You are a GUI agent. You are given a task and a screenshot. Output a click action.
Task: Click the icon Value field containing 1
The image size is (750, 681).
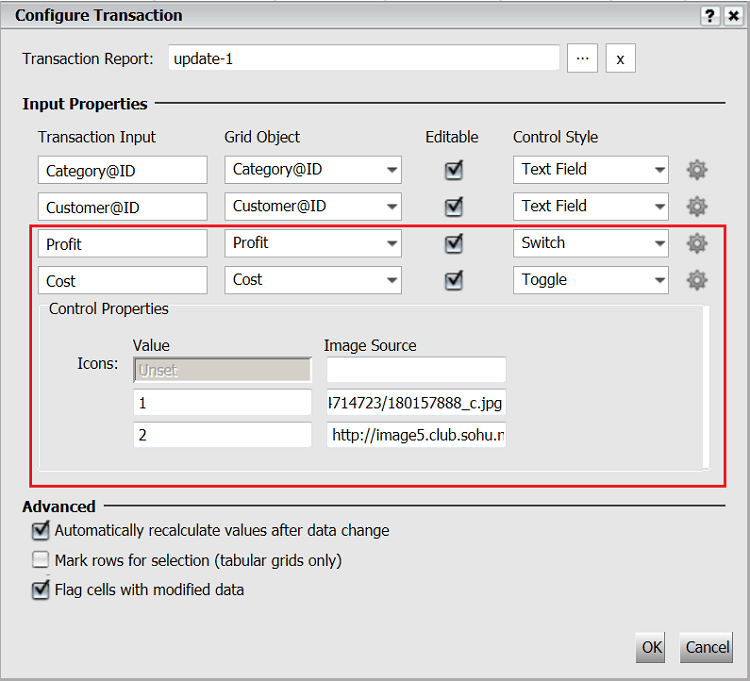[222, 403]
